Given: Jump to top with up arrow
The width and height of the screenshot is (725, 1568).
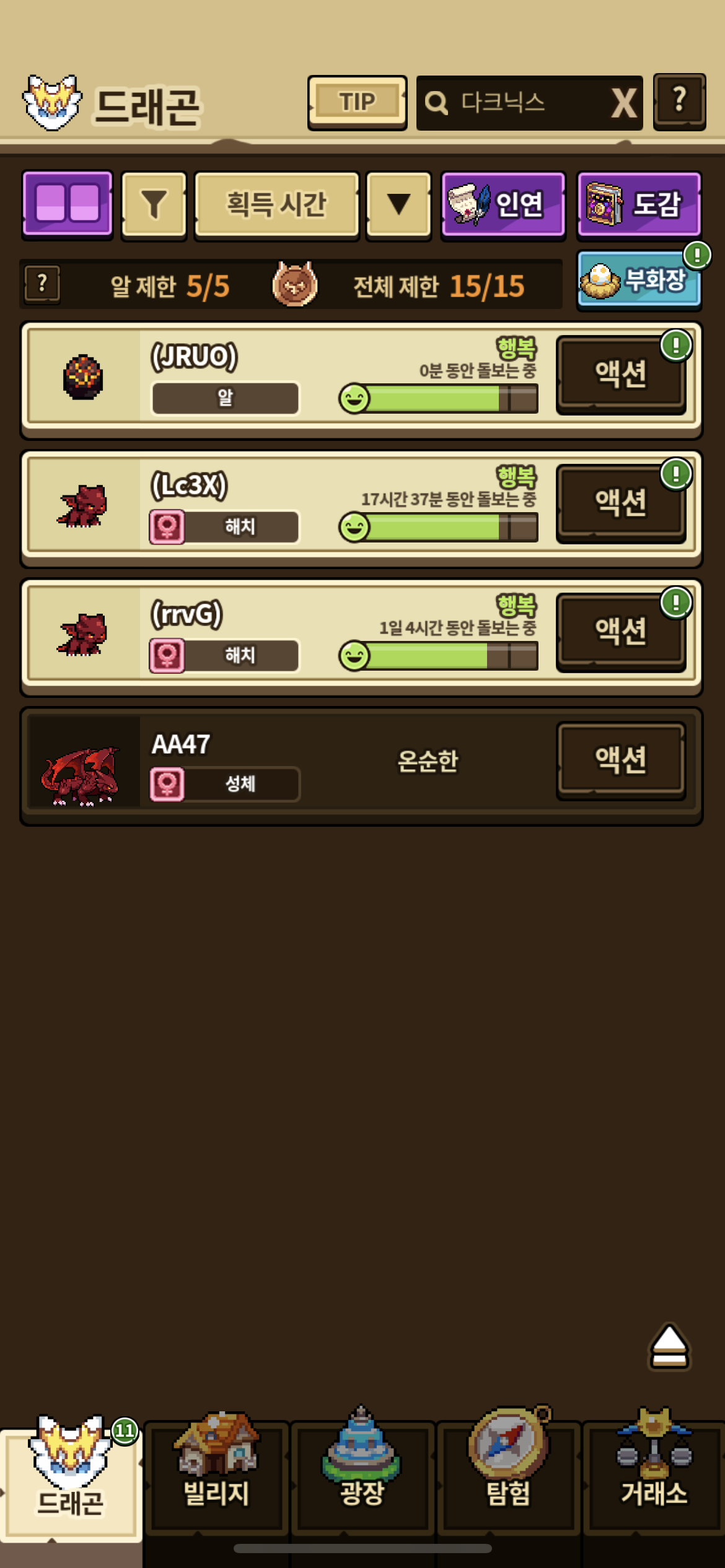Looking at the screenshot, I should pyautogui.click(x=669, y=1348).
